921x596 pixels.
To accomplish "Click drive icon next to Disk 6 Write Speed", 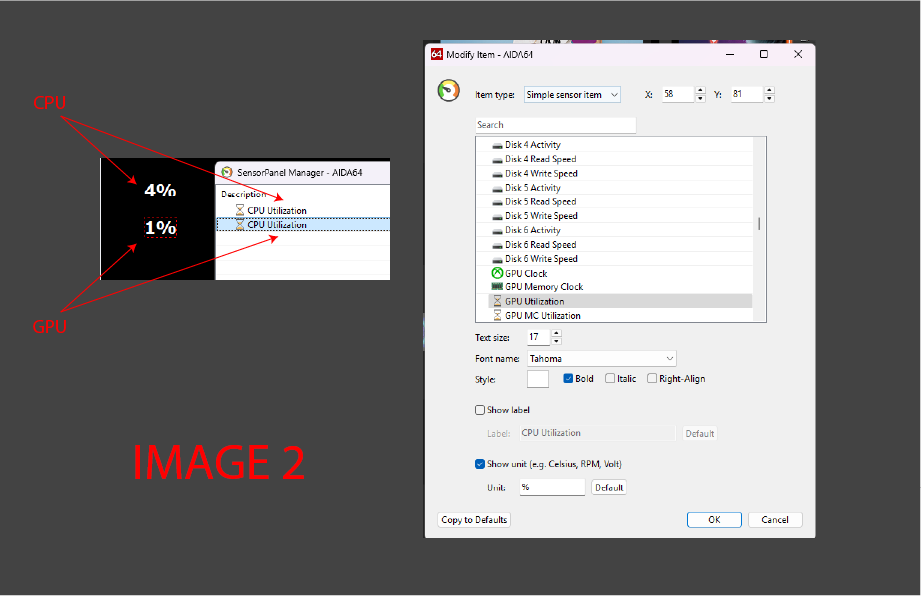I will [498, 259].
